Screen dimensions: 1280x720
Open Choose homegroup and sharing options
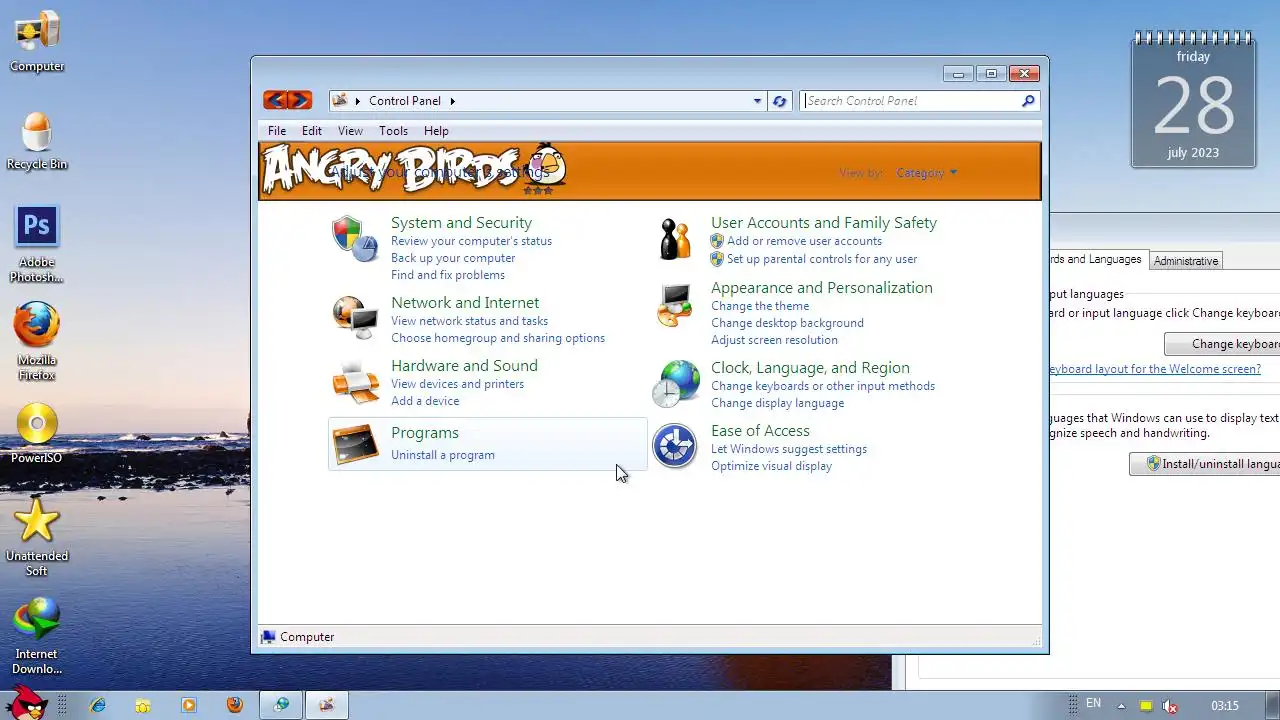(498, 338)
